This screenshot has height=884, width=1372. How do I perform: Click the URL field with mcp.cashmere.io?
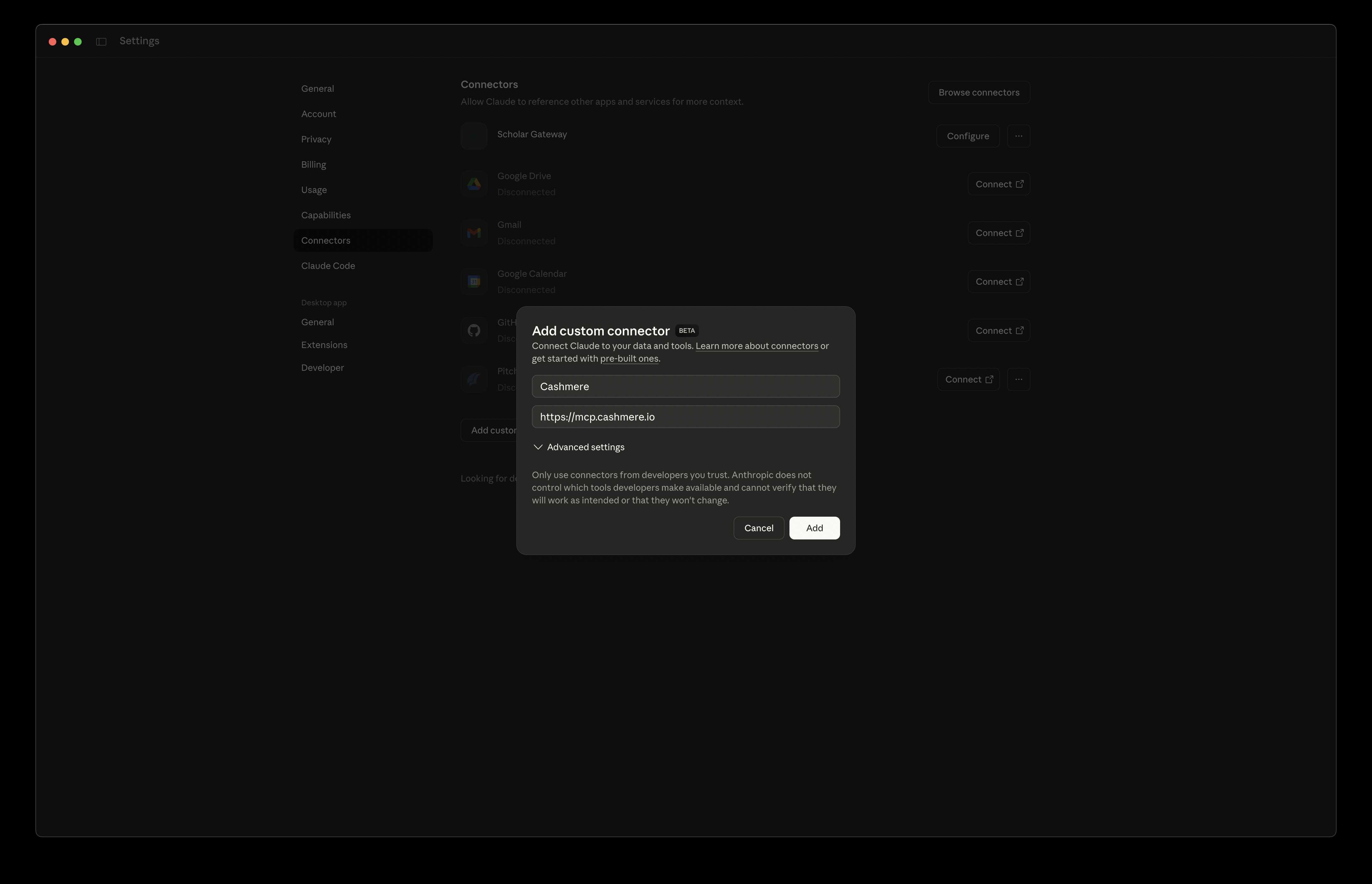point(686,417)
